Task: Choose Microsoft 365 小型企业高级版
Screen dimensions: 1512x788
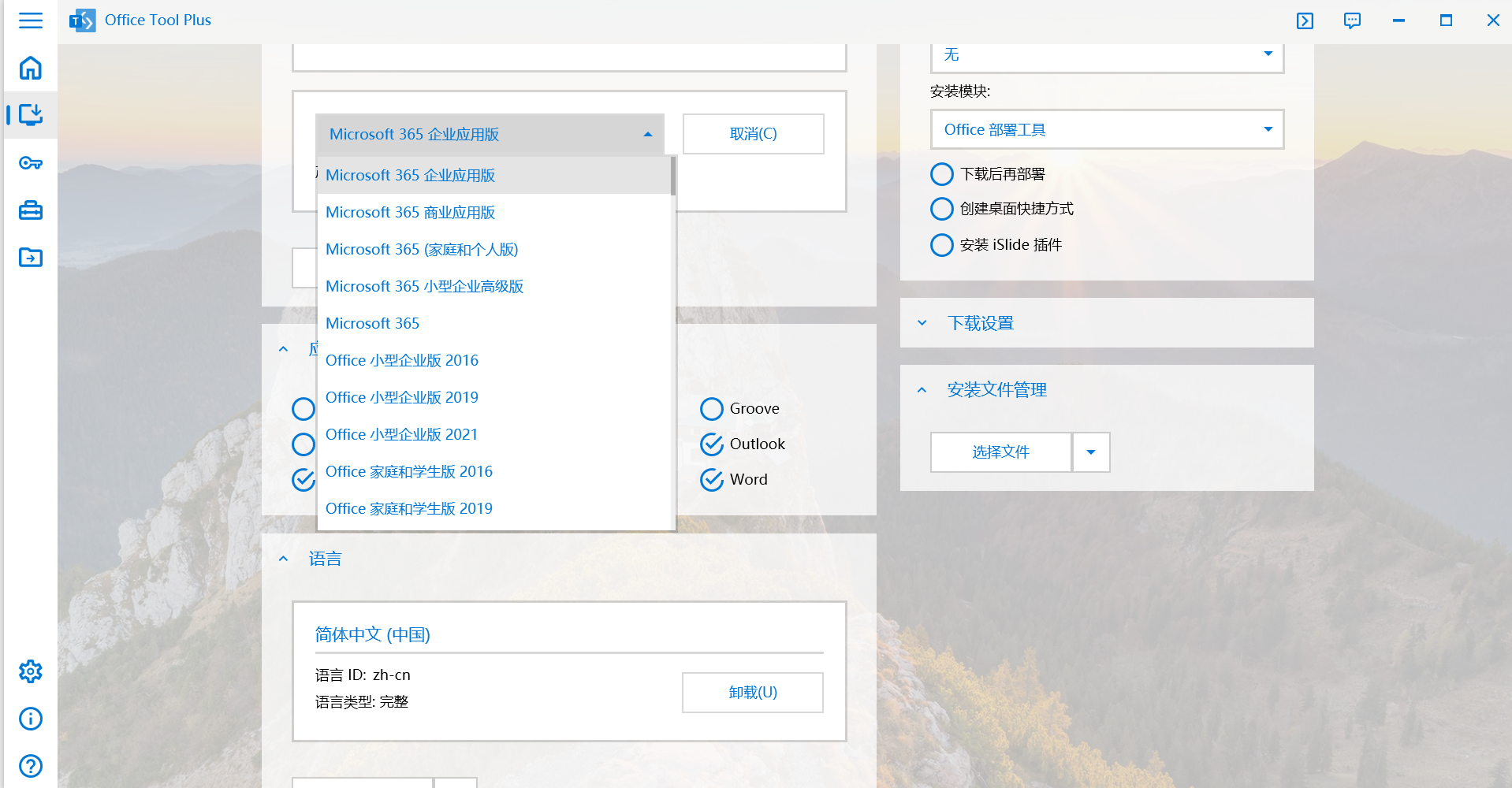Action: point(494,286)
